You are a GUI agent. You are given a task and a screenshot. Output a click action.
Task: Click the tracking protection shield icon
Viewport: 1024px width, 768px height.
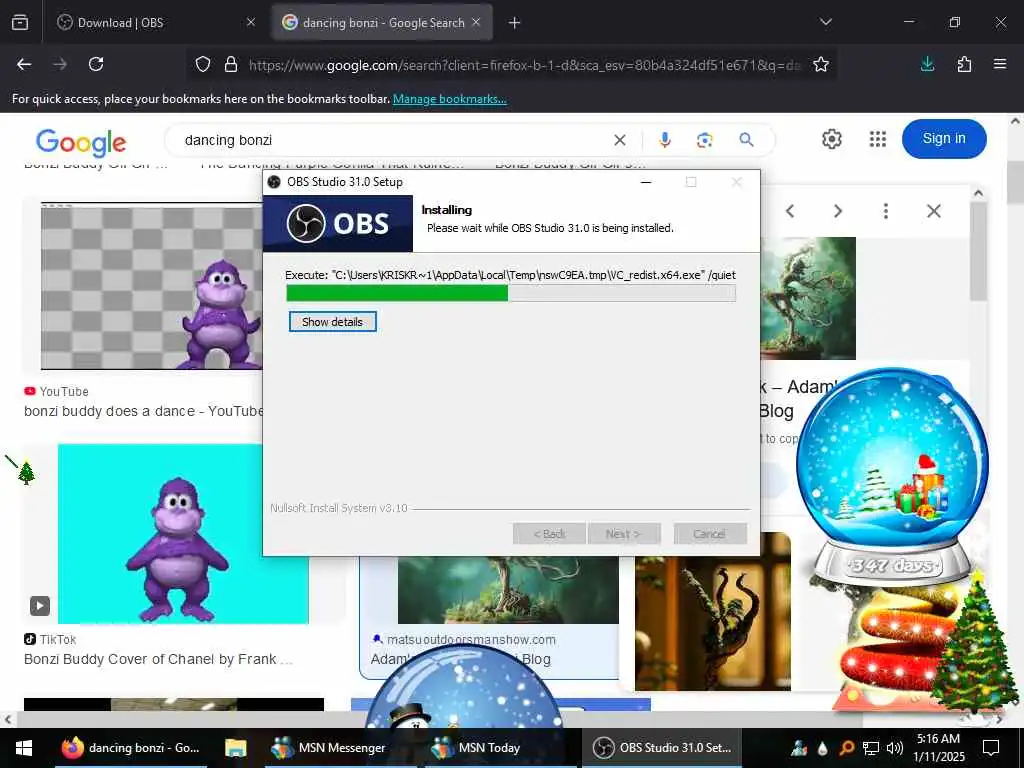point(203,64)
